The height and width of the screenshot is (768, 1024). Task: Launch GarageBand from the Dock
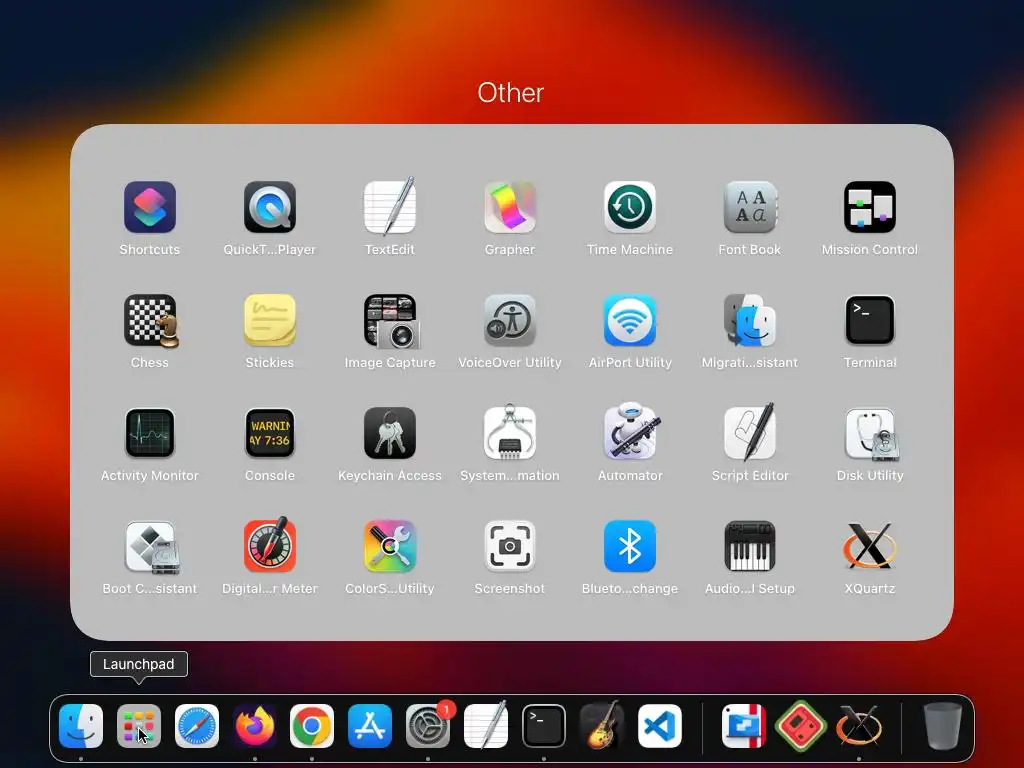tap(601, 725)
